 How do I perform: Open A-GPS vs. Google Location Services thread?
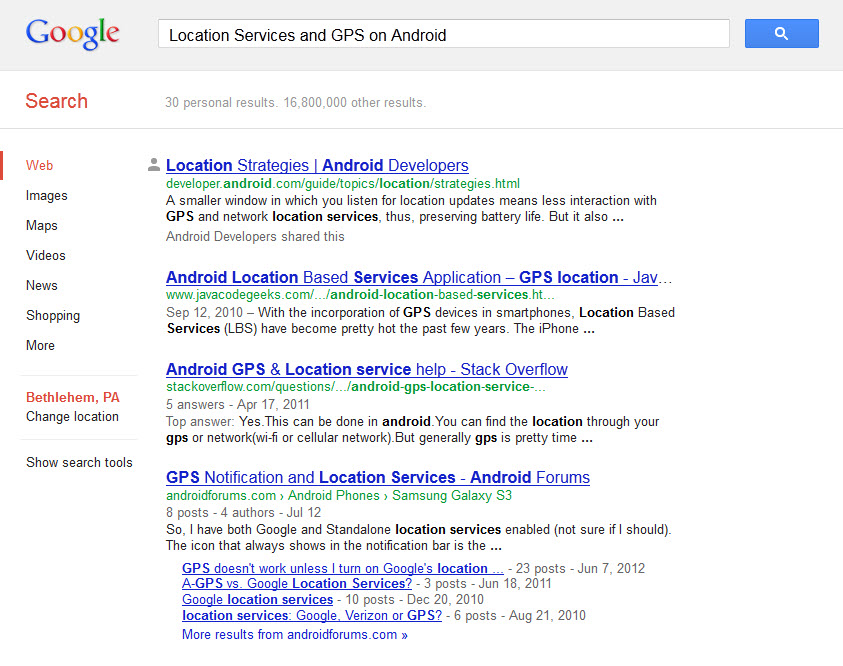point(297,584)
